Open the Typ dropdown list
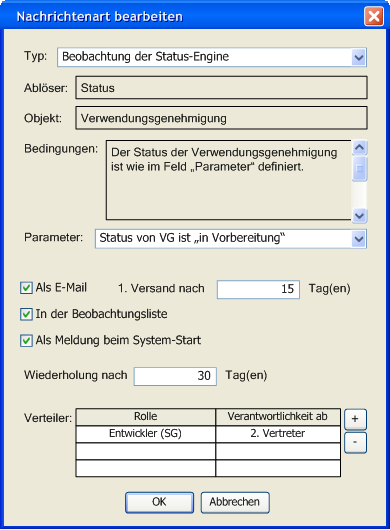390x530 pixels. (x=359, y=57)
